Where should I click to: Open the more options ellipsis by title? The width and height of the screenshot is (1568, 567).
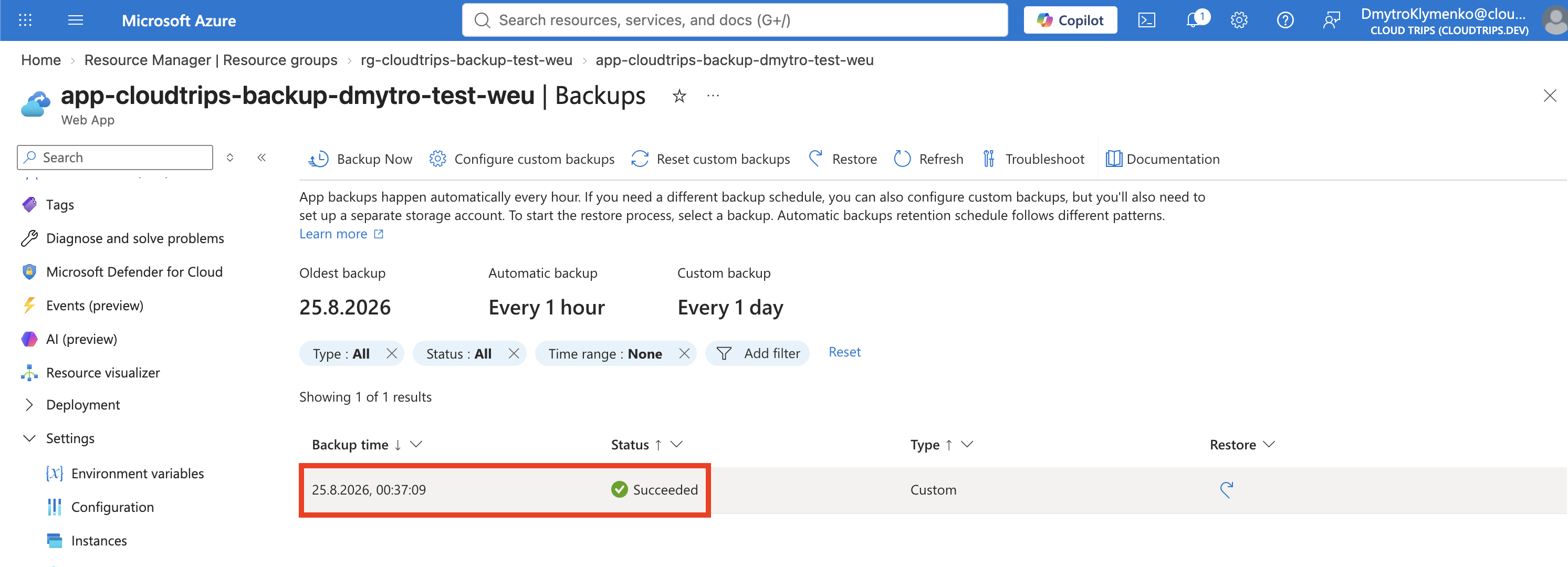click(x=713, y=96)
